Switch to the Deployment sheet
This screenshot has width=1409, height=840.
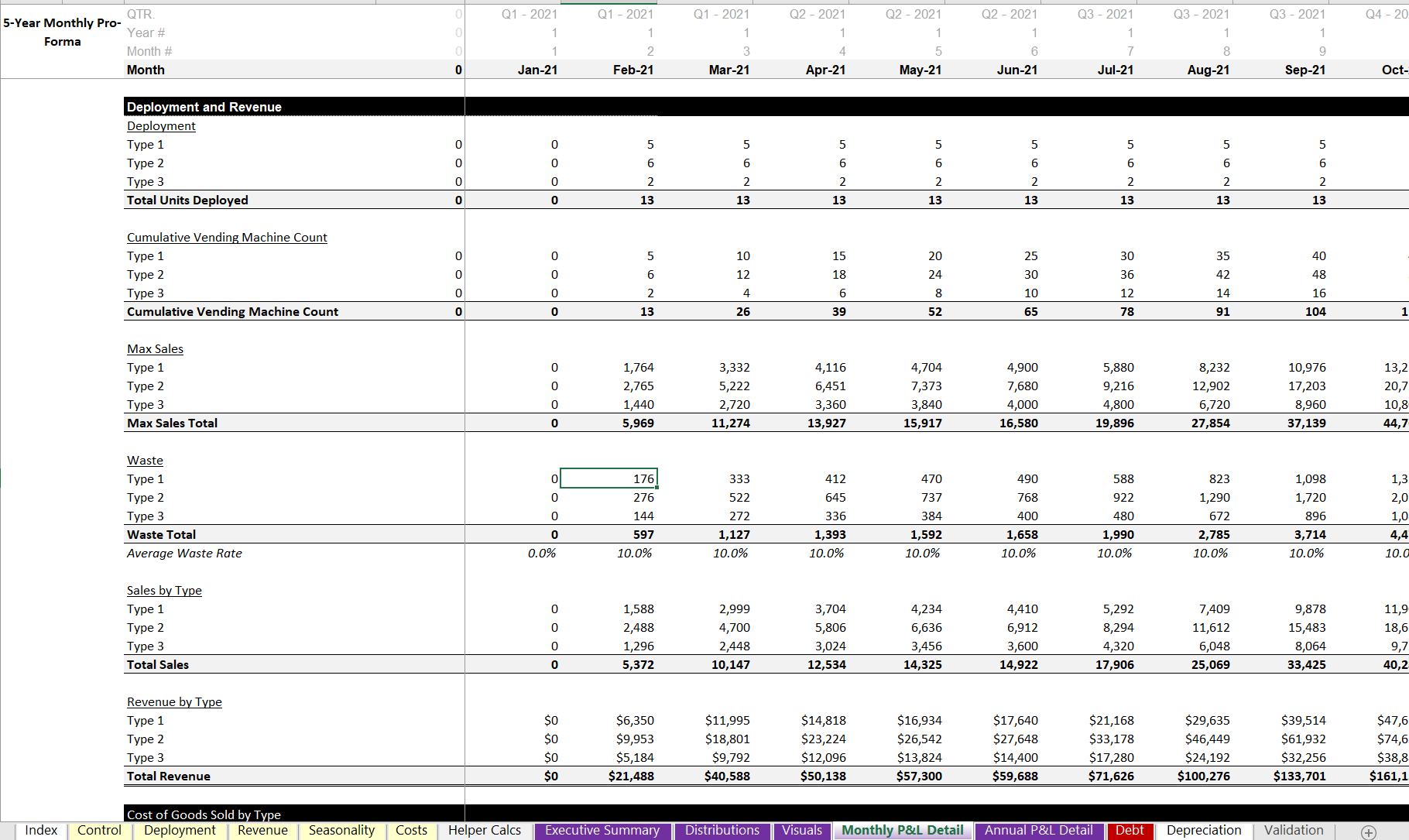click(x=180, y=830)
